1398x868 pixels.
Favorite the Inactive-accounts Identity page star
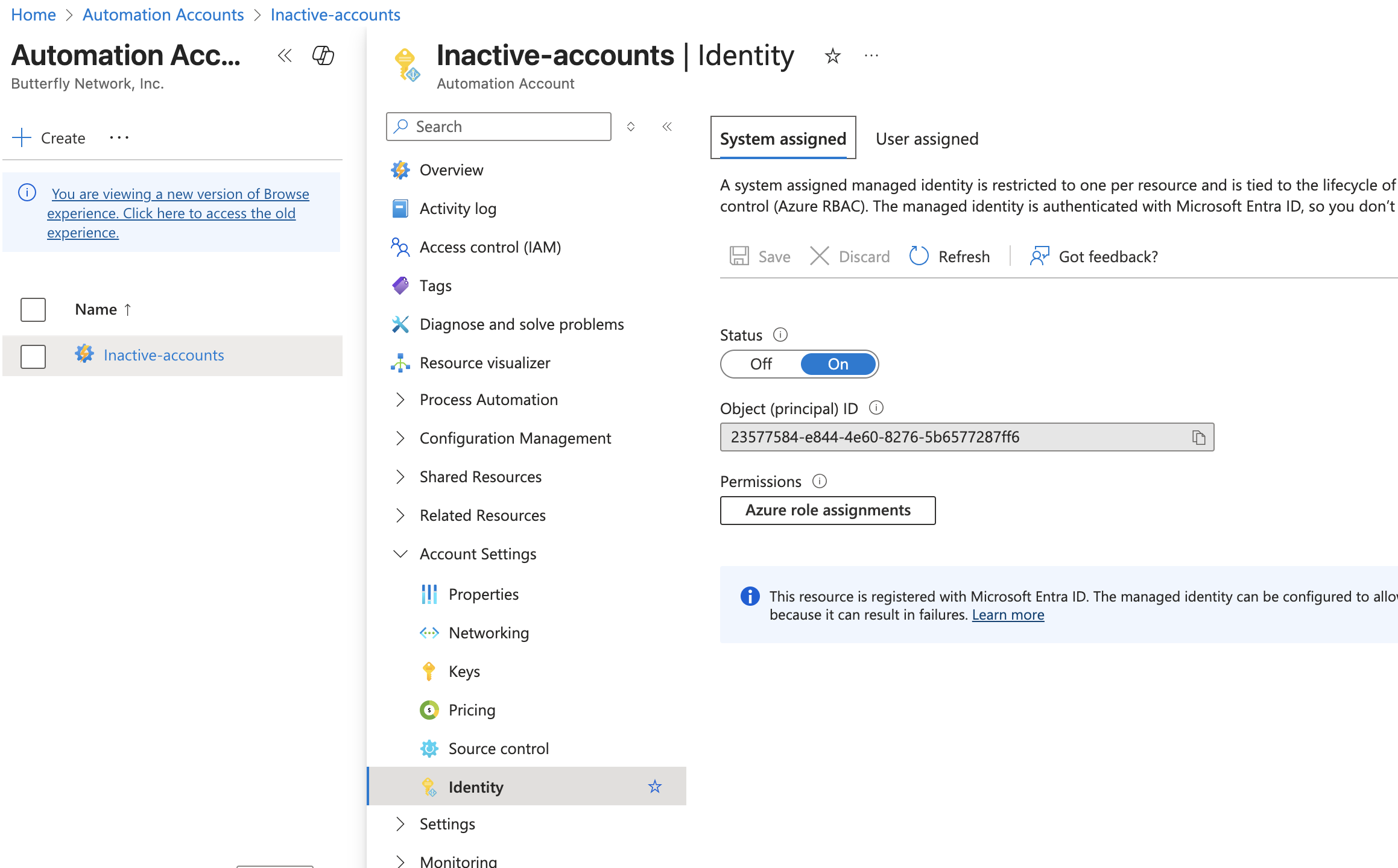(833, 56)
